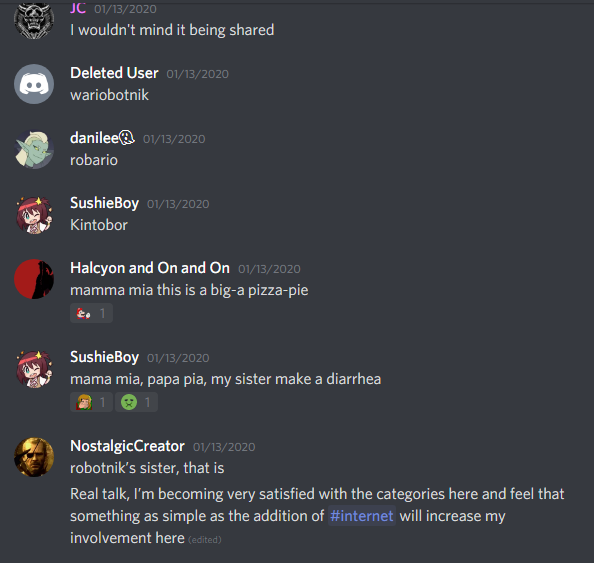594x563 pixels.
Task: Click the JC username
Action: pos(78,8)
